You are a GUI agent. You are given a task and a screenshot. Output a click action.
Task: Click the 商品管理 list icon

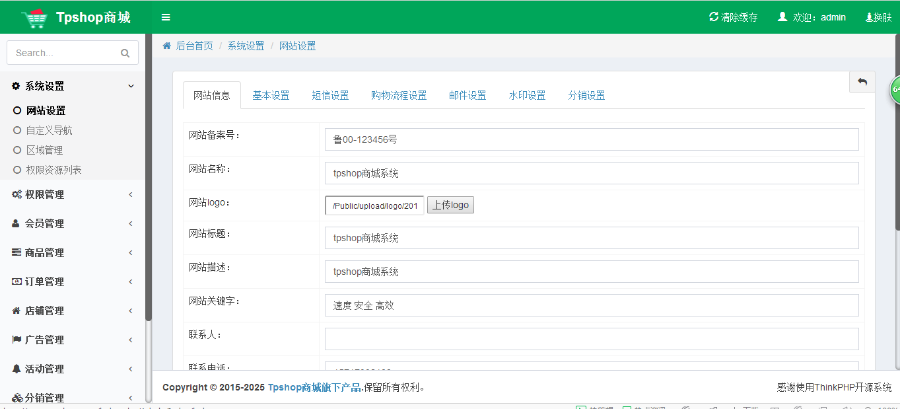coord(16,252)
